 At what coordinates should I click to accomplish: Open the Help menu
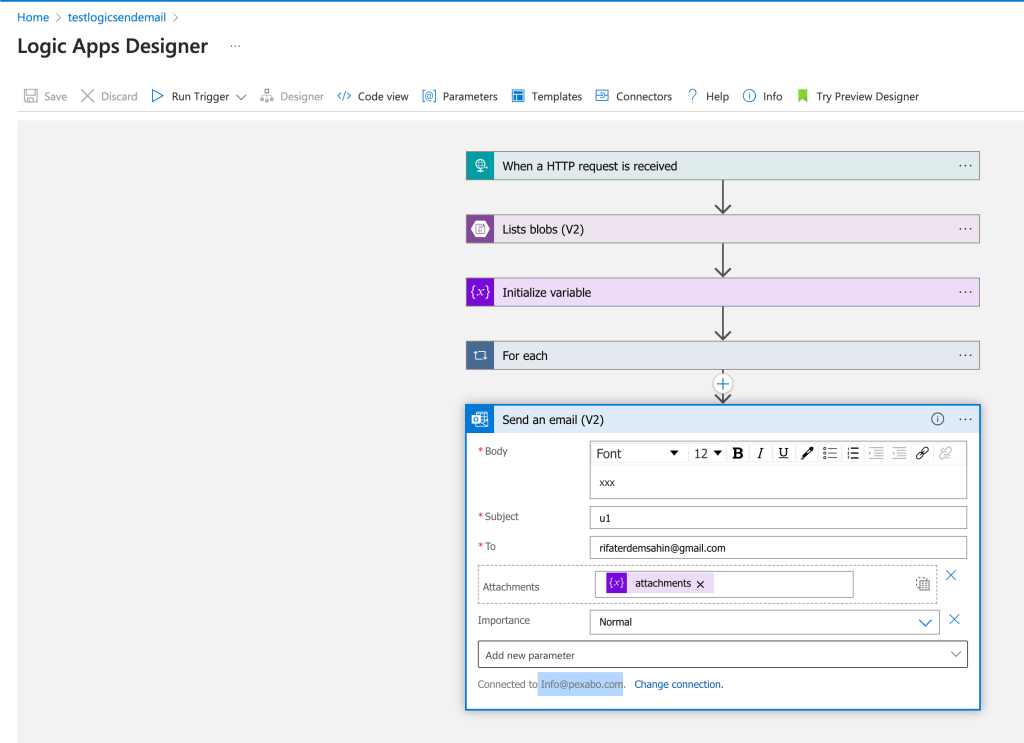pos(708,96)
